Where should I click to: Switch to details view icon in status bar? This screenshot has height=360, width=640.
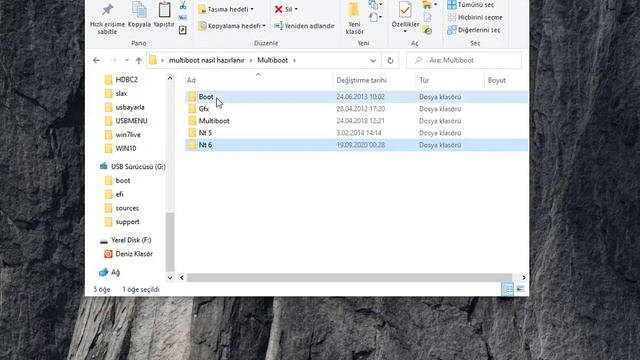(x=507, y=289)
